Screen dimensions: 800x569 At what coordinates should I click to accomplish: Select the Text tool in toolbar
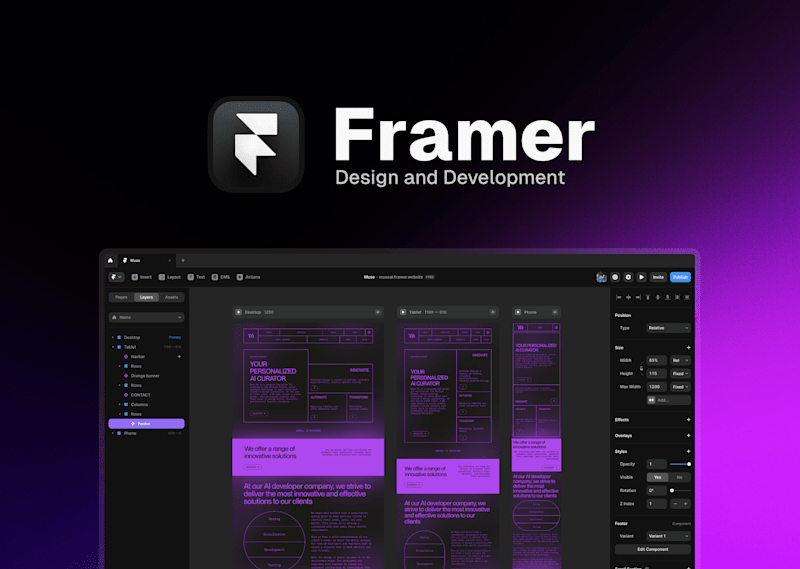(x=196, y=277)
